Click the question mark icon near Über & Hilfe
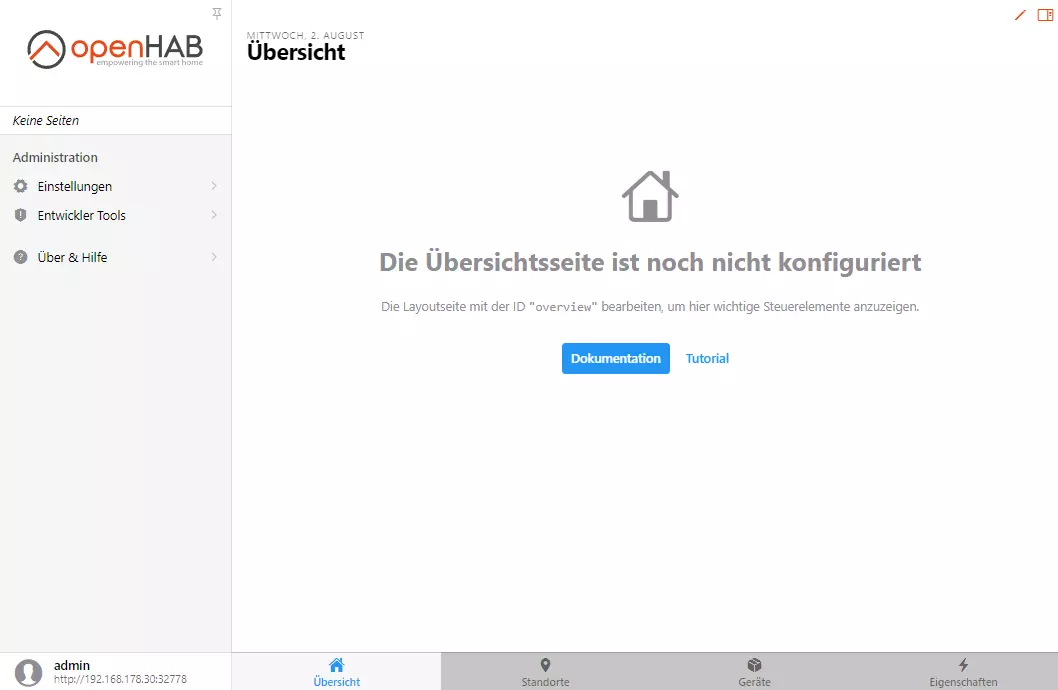Screen dimensions: 1058x690 click(x=20, y=257)
